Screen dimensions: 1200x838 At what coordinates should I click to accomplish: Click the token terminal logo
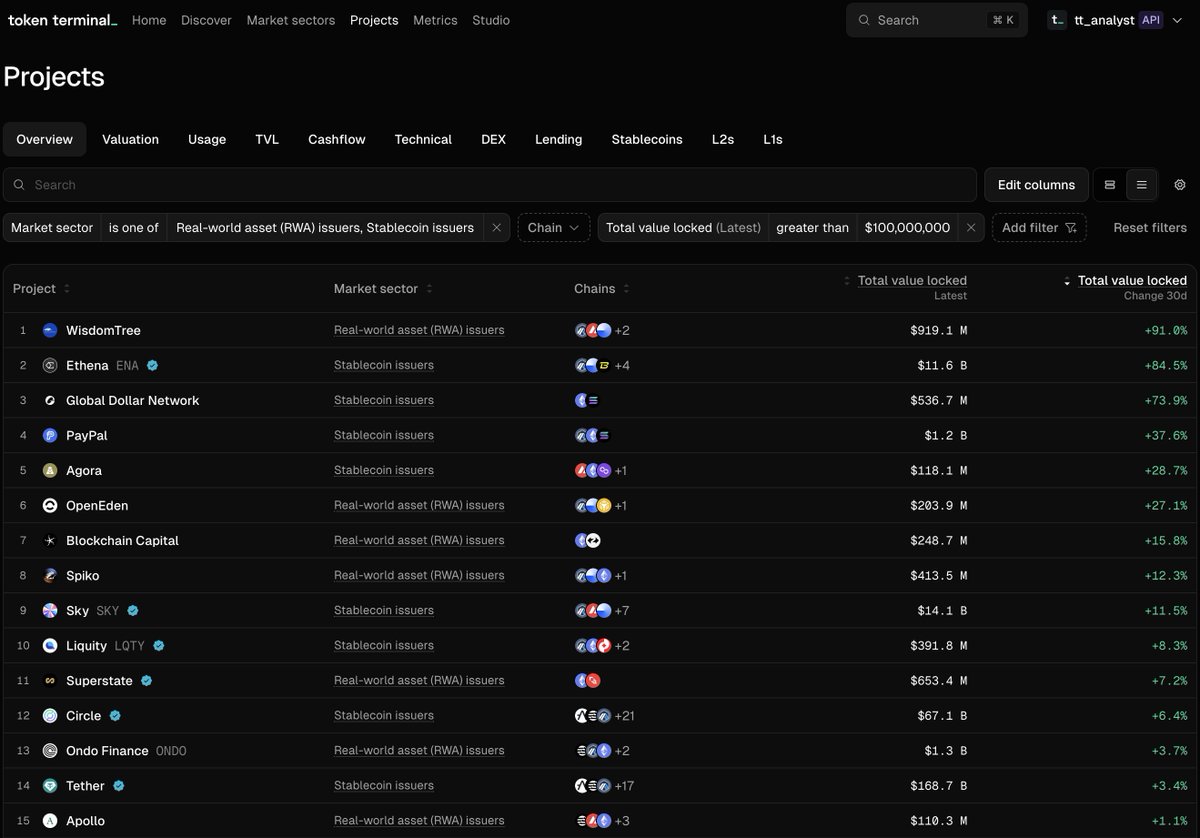coord(62,20)
